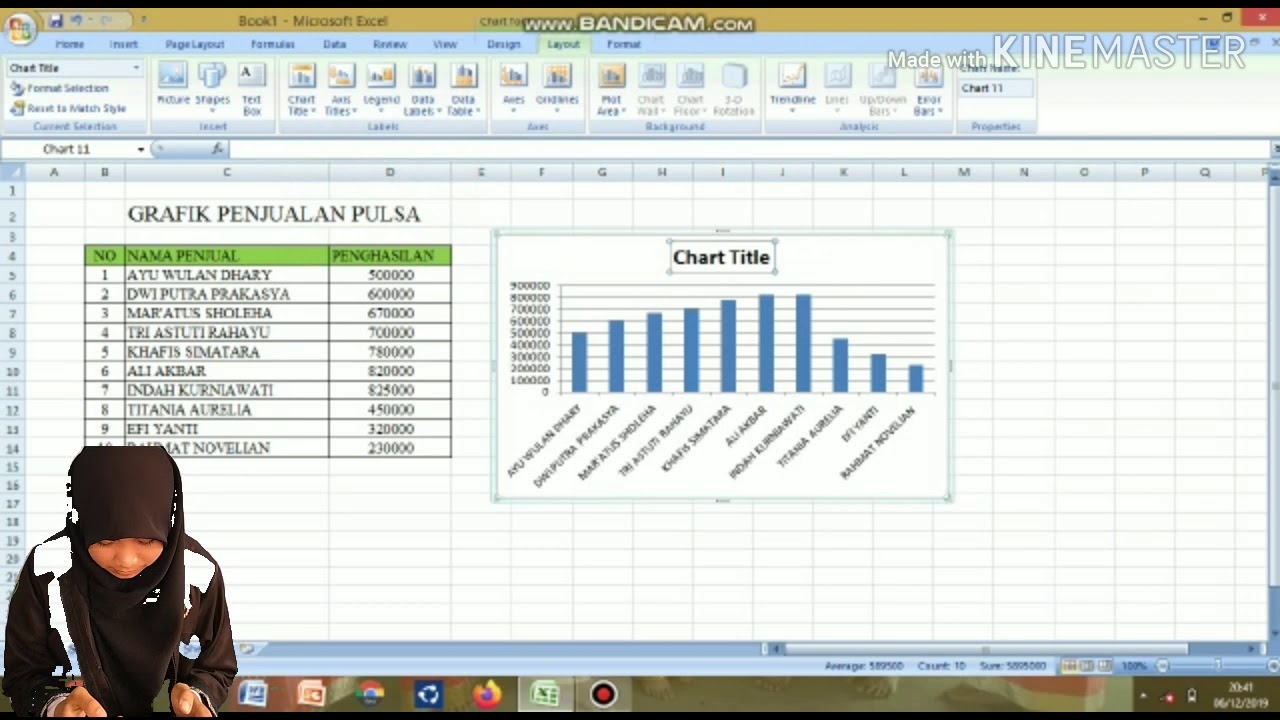Open the Axes dropdown button
The height and width of the screenshot is (720, 1280).
tap(513, 88)
